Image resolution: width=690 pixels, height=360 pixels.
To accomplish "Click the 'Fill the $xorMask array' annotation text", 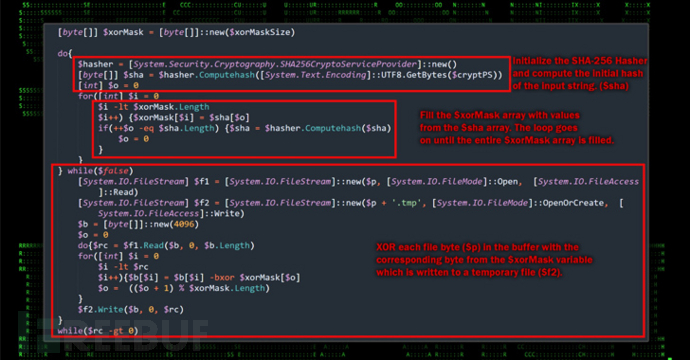I will point(500,115).
